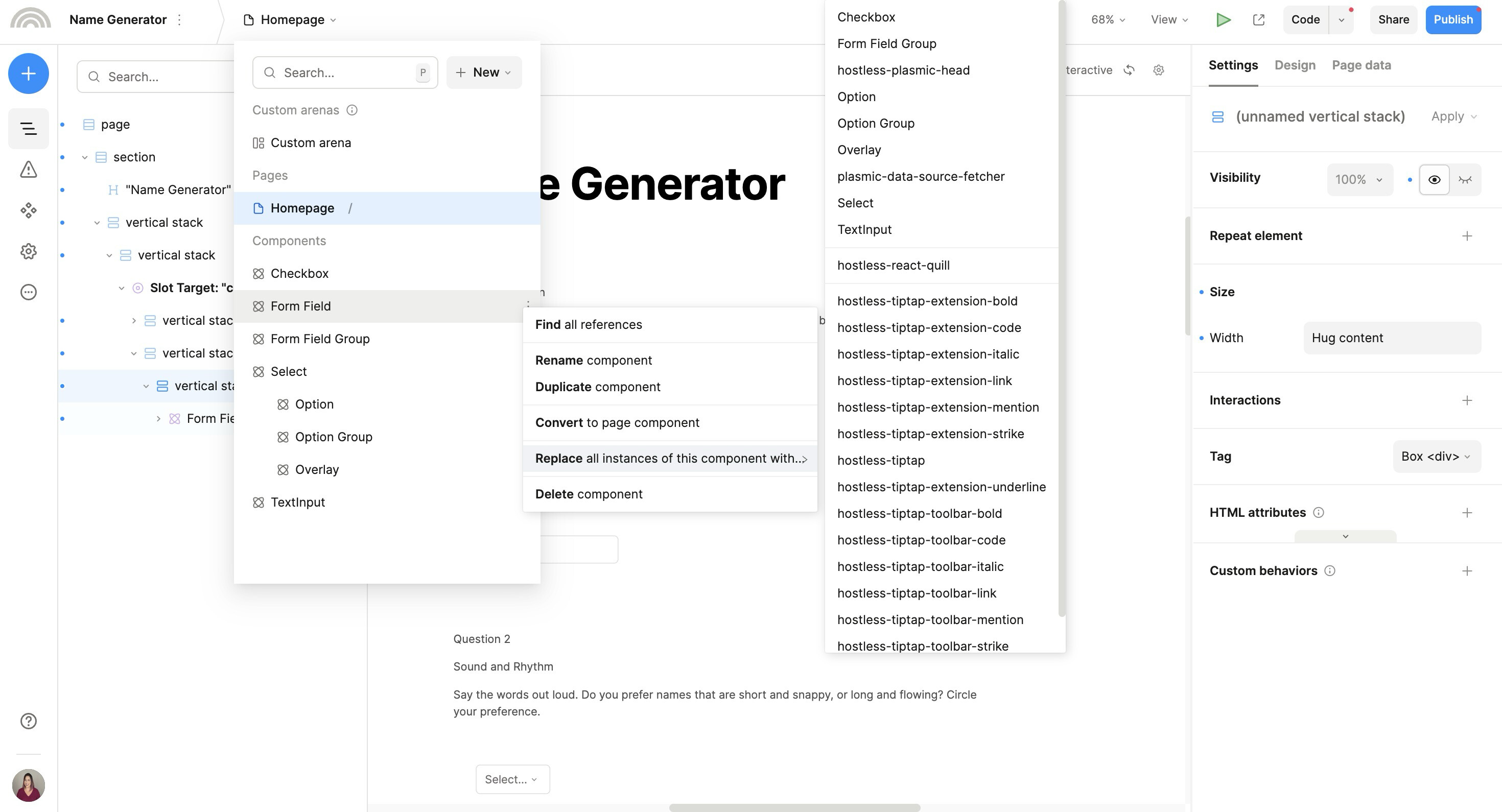Screen dimensions: 1502x812
Task: Click the green play preview button
Action: (x=1223, y=20)
